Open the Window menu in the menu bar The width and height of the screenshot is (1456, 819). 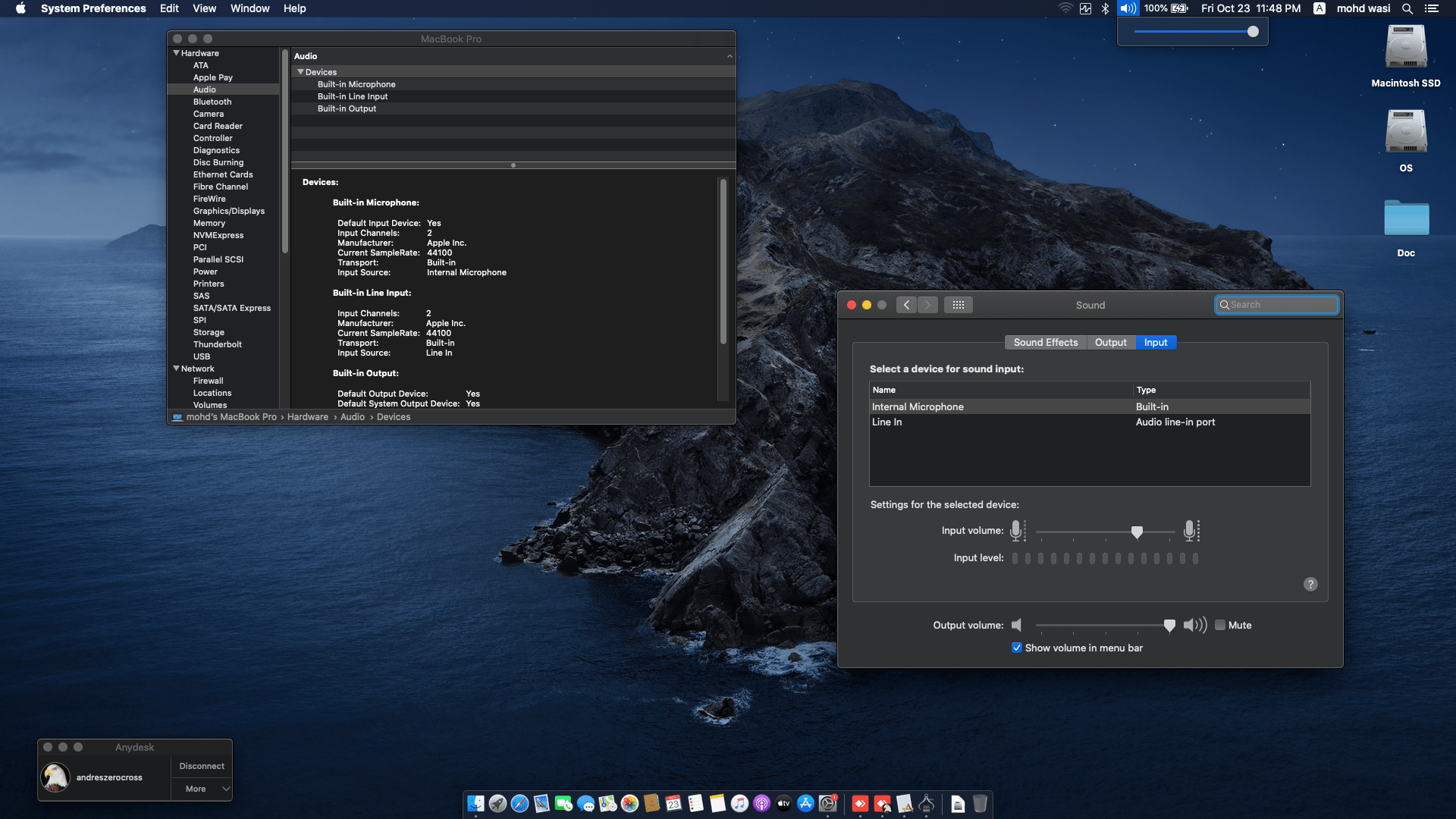[250, 8]
